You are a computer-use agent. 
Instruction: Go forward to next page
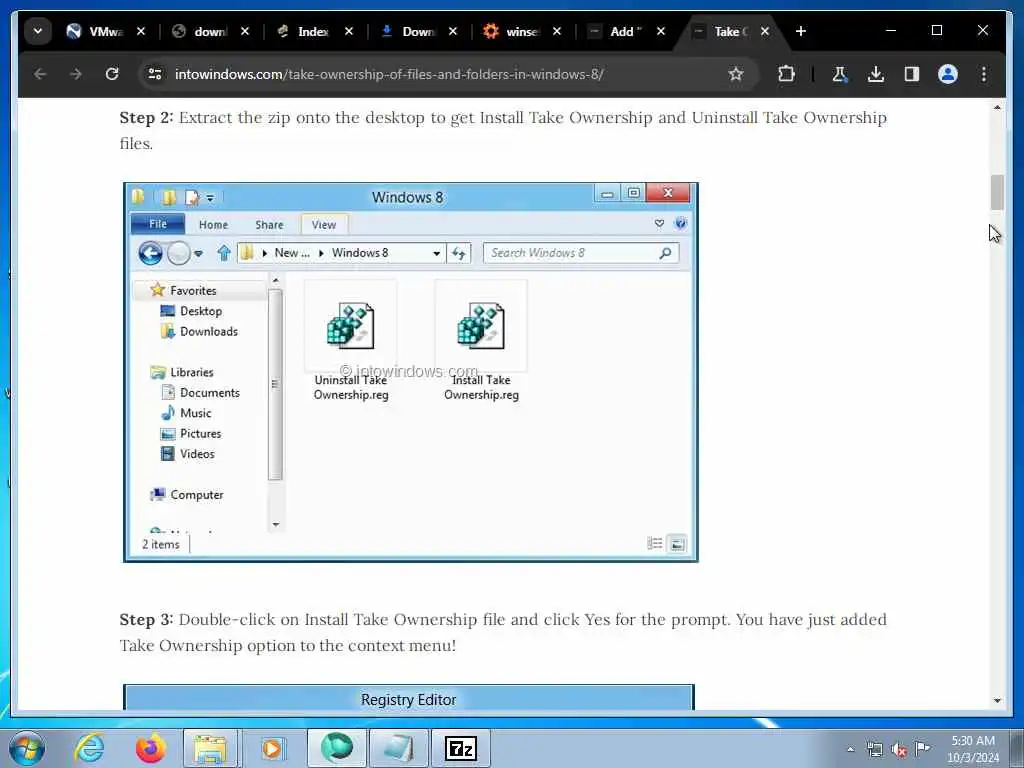76,74
